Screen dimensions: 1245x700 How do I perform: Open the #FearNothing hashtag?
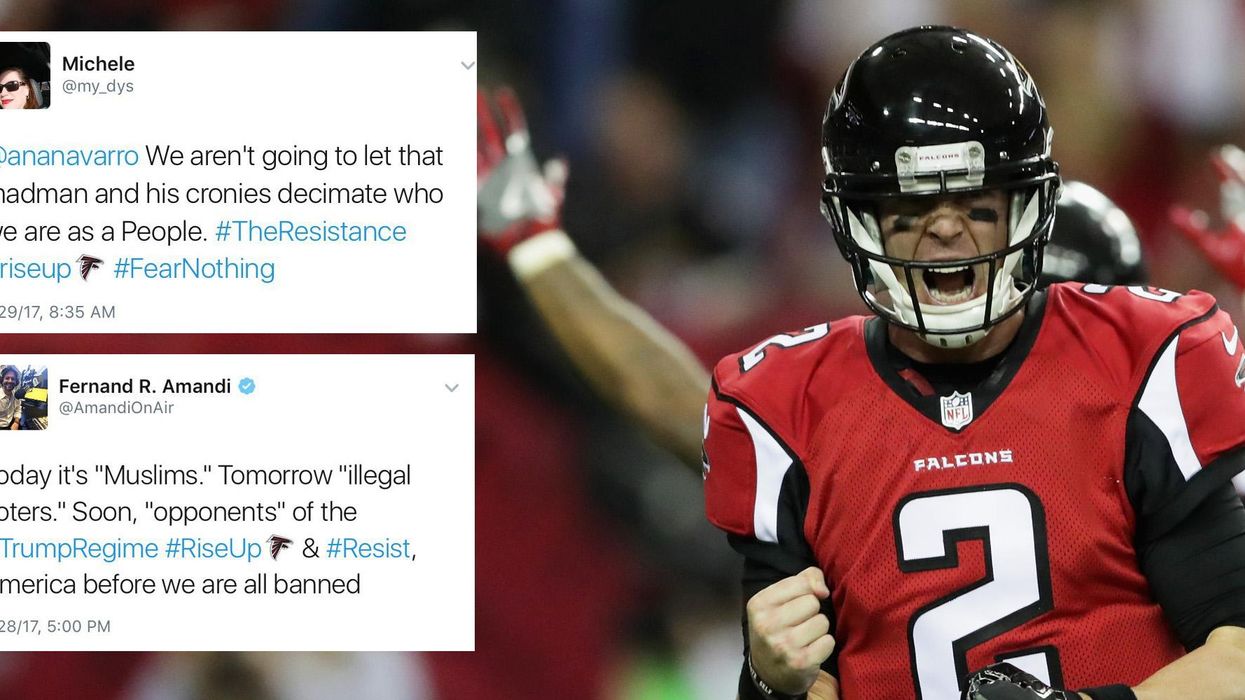point(194,268)
